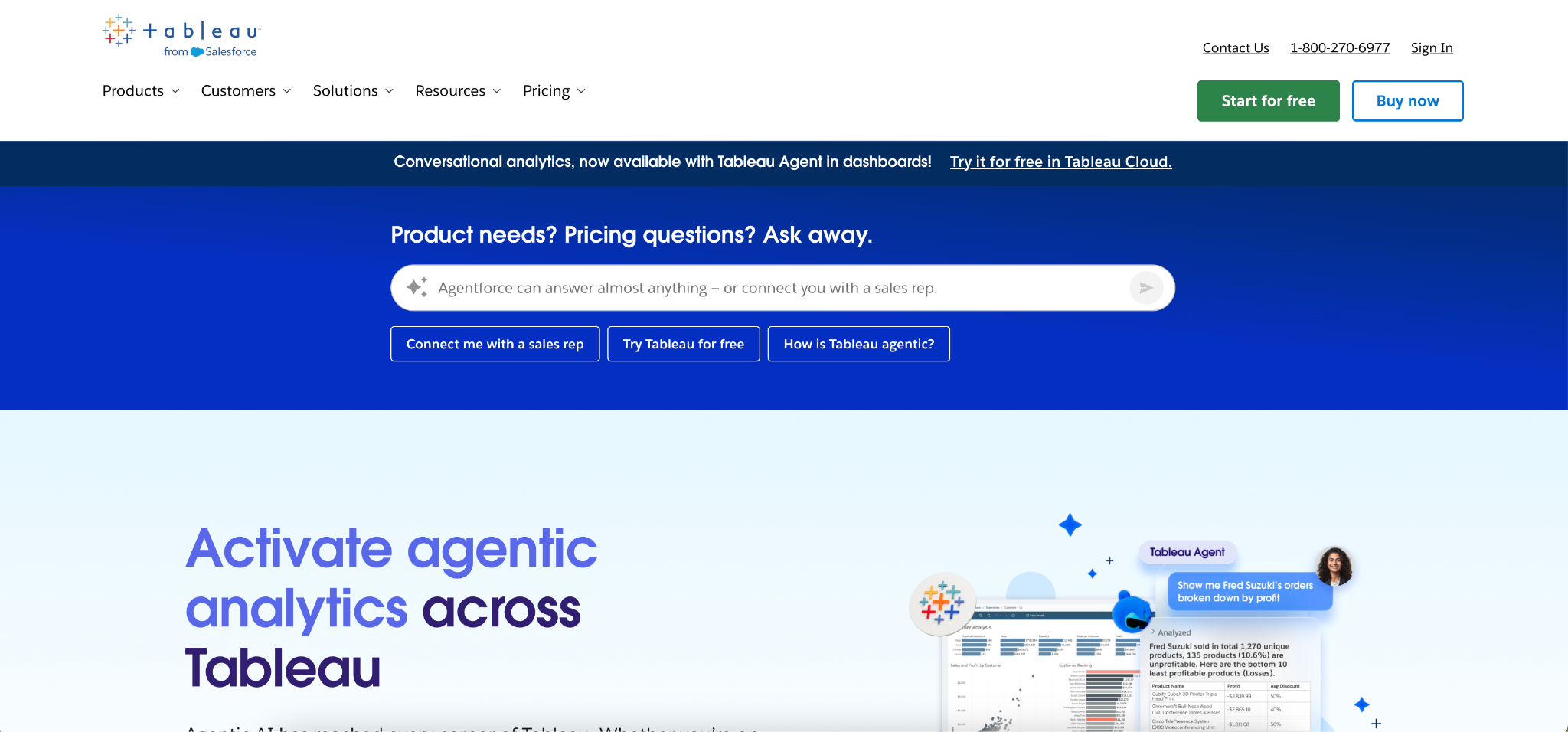Expand the Analyzed section chevron

(1153, 632)
